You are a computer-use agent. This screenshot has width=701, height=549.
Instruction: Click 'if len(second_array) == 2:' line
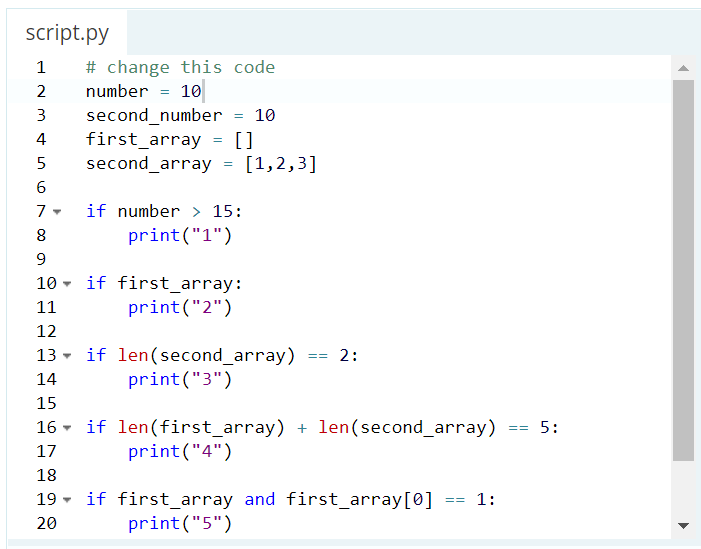pyautogui.click(x=222, y=355)
